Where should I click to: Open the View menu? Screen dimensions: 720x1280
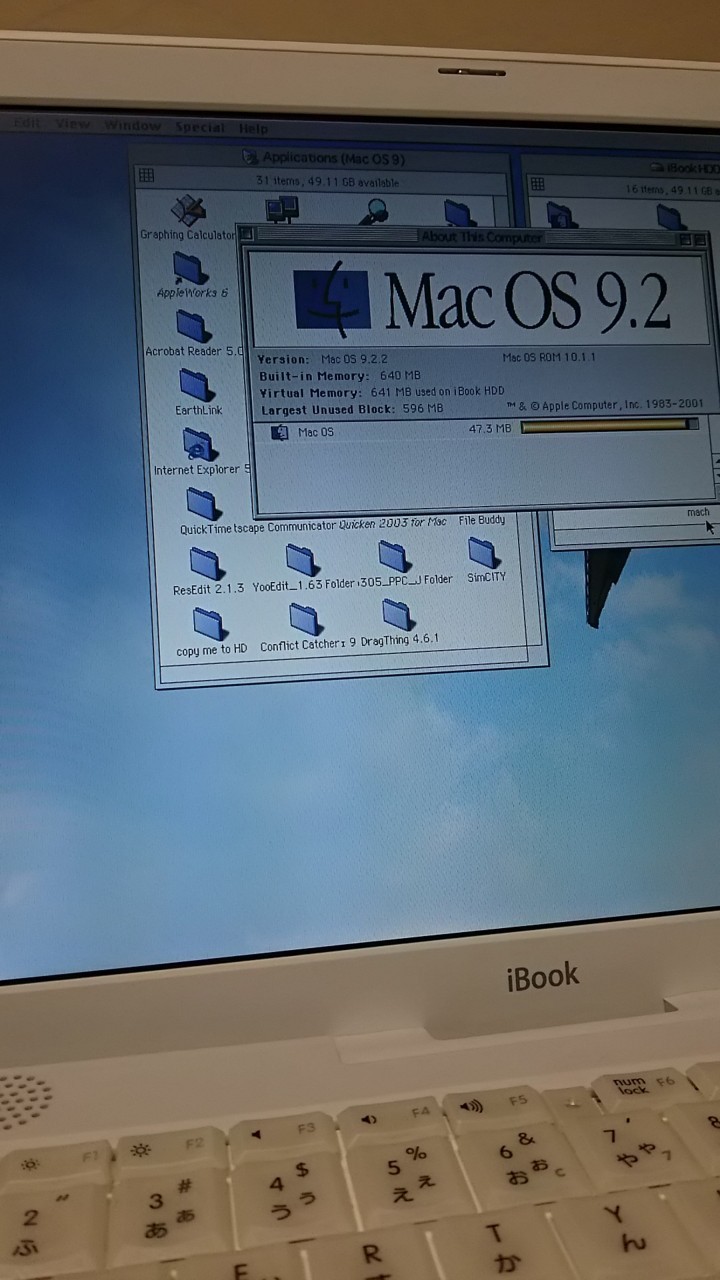[x=73, y=124]
